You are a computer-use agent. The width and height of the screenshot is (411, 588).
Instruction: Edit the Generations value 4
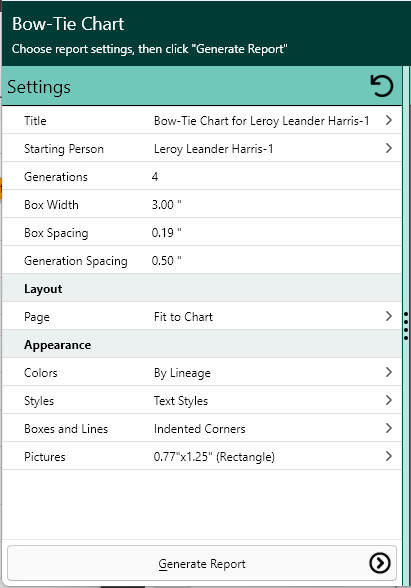coord(155,176)
